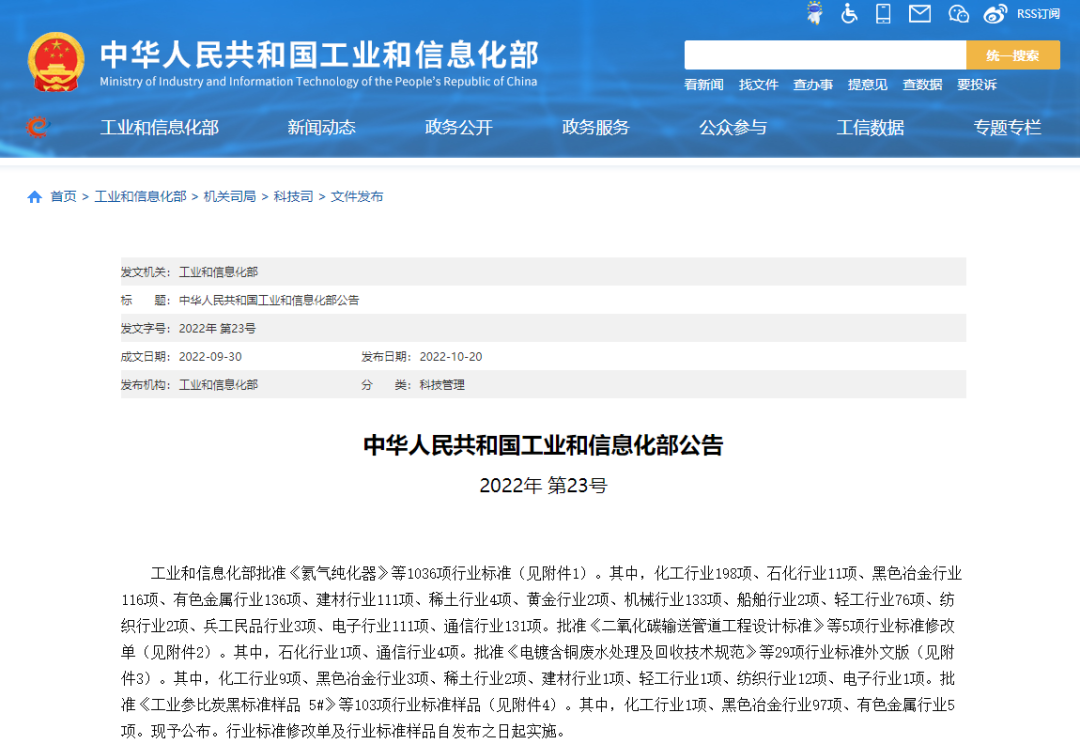The image size is (1080, 744).
Task: Open the 工信数据 navigation menu
Action: coord(870,127)
